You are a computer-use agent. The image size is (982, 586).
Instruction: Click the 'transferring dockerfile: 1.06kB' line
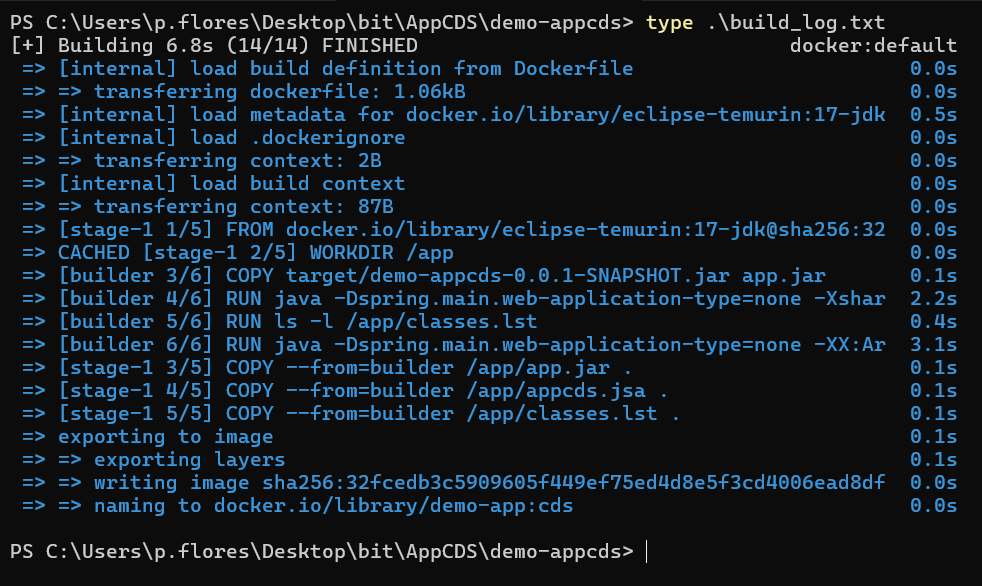[280, 92]
